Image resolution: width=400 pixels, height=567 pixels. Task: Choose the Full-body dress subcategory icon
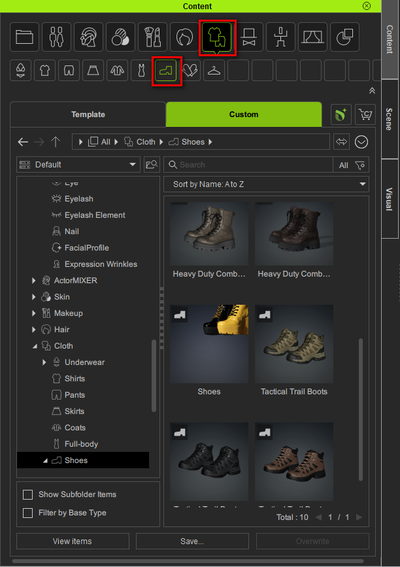pos(141,70)
